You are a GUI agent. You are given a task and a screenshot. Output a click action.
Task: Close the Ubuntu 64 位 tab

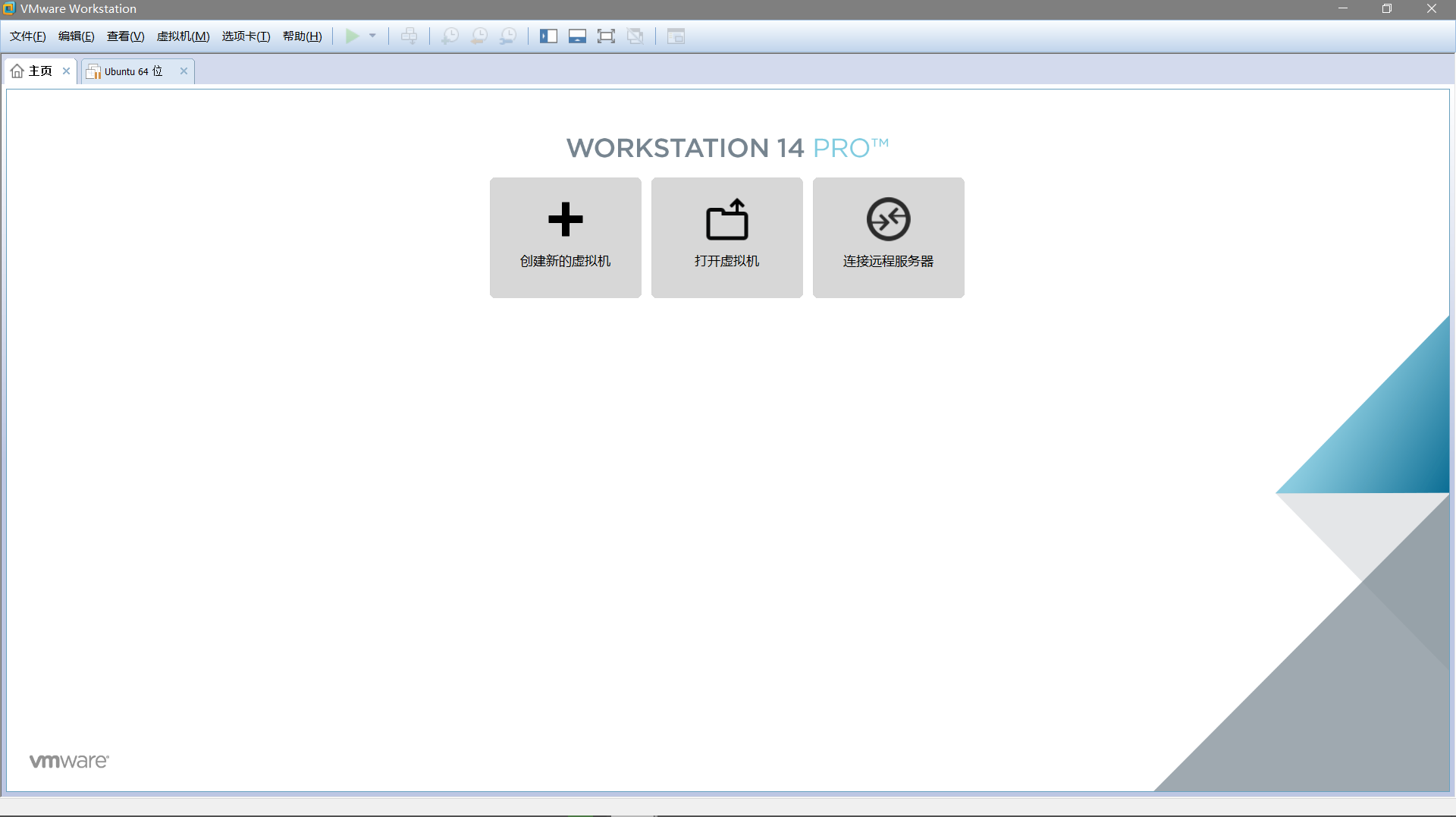184,71
